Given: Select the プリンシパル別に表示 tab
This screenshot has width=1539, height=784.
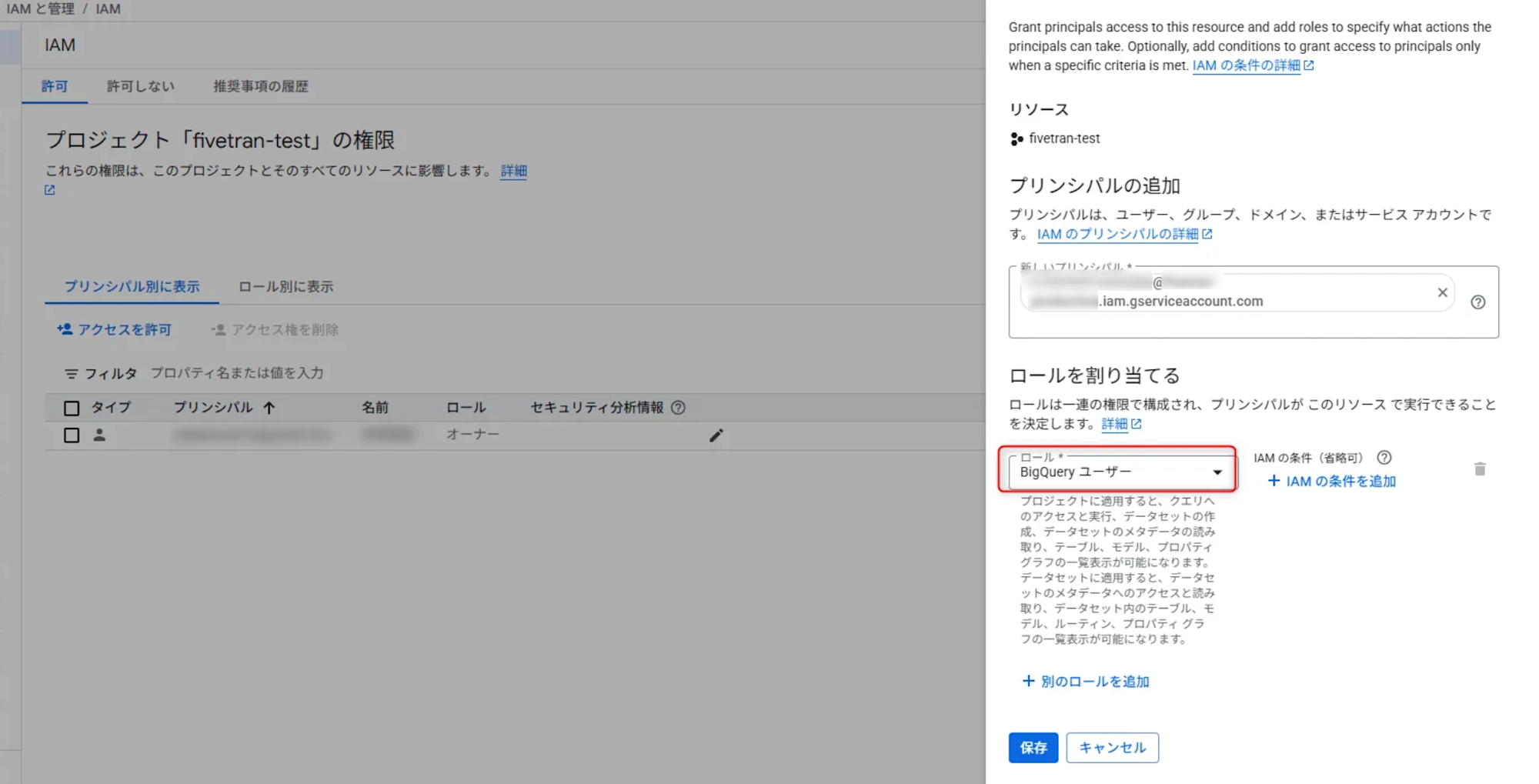Looking at the screenshot, I should (x=132, y=286).
